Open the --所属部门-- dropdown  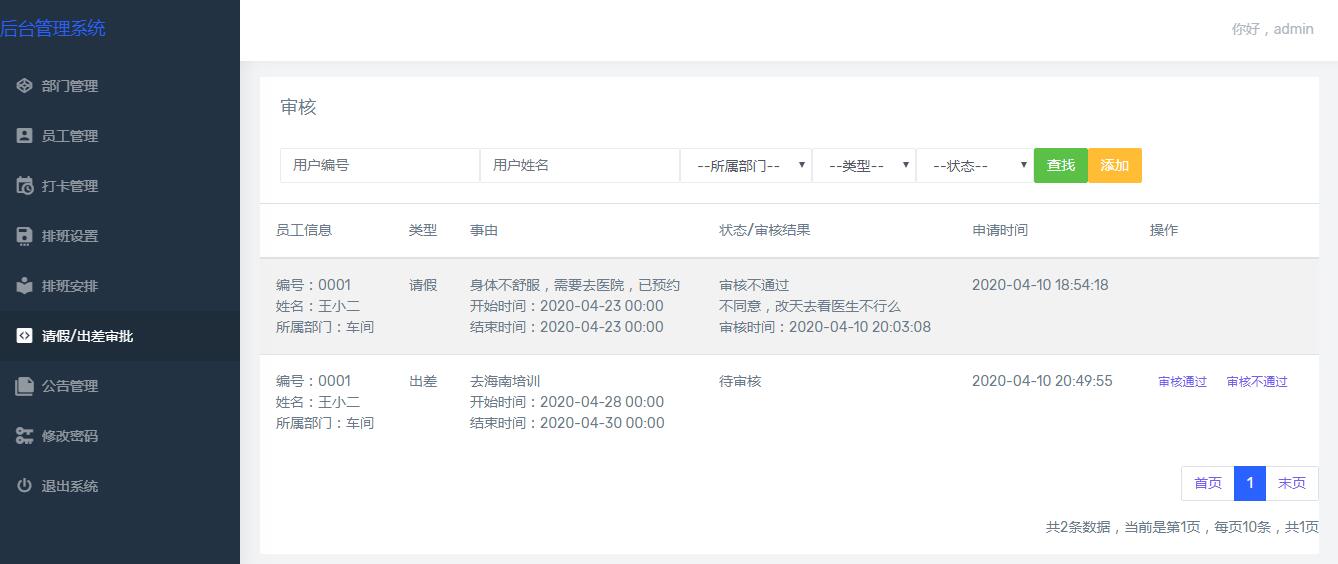[746, 165]
